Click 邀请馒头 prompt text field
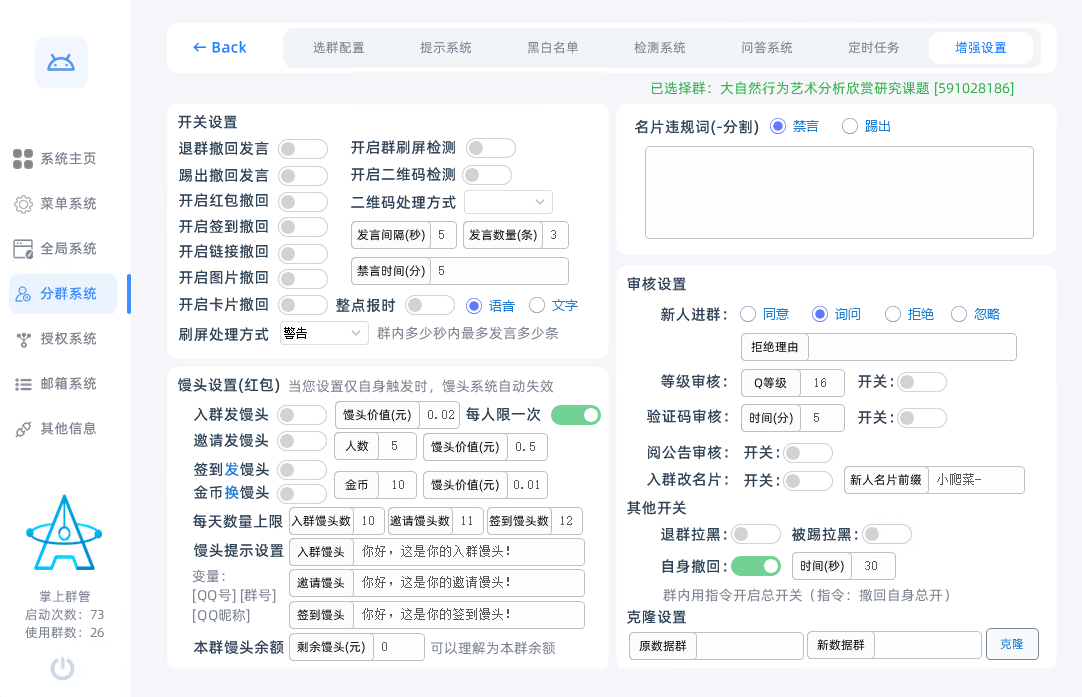The image size is (1082, 697). tap(469, 583)
